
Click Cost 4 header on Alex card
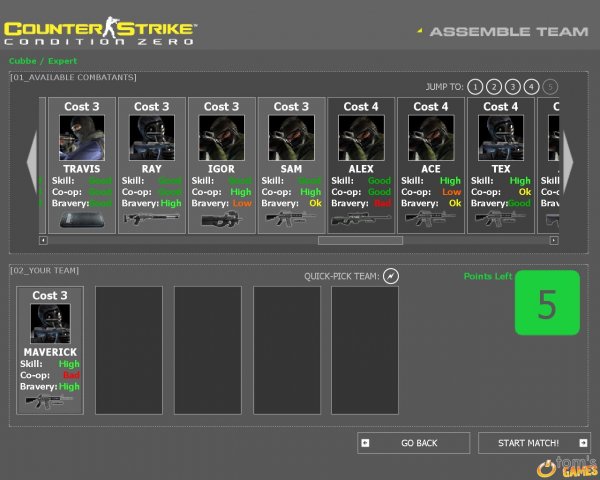tap(361, 106)
